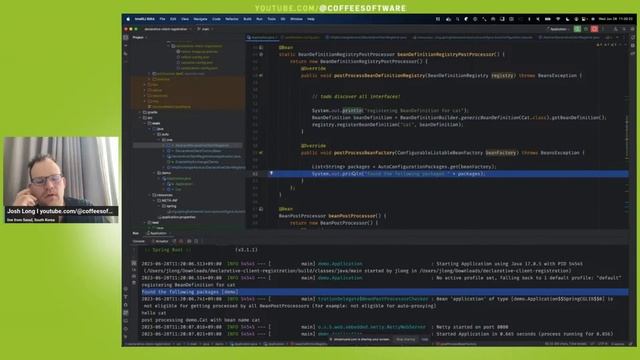Viewport: 640px width, 360px height.
Task: Open the Edit menu
Action: point(173,19)
